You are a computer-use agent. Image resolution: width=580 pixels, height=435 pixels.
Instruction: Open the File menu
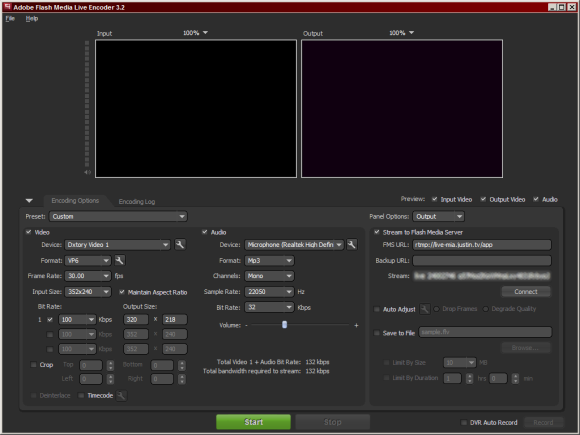coord(10,18)
